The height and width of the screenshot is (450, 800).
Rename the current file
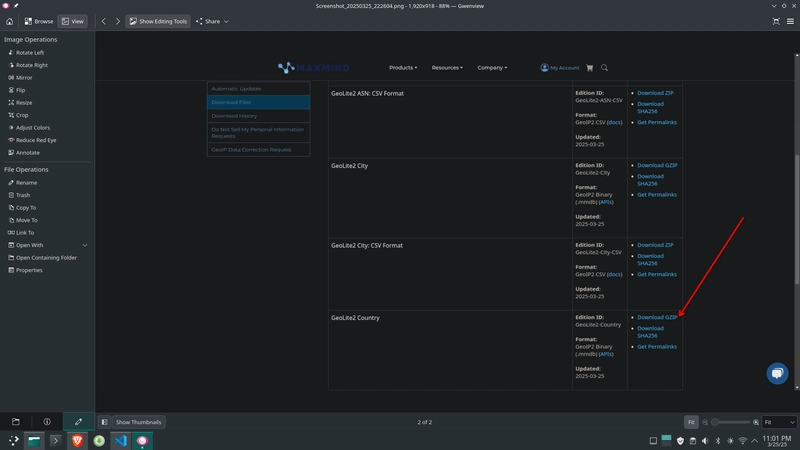[x=22, y=183]
